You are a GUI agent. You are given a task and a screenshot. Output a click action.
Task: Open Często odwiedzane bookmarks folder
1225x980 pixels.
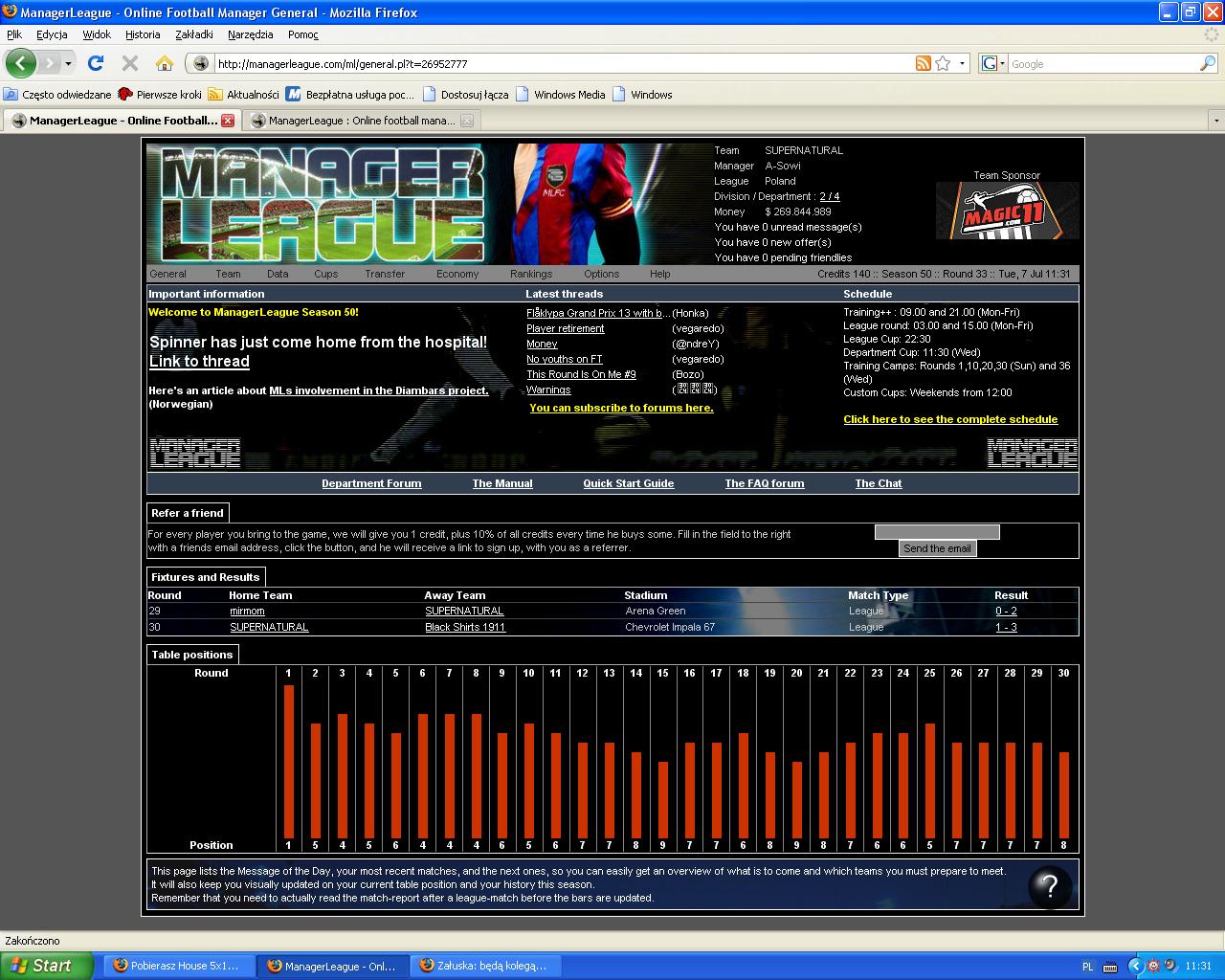(57, 95)
